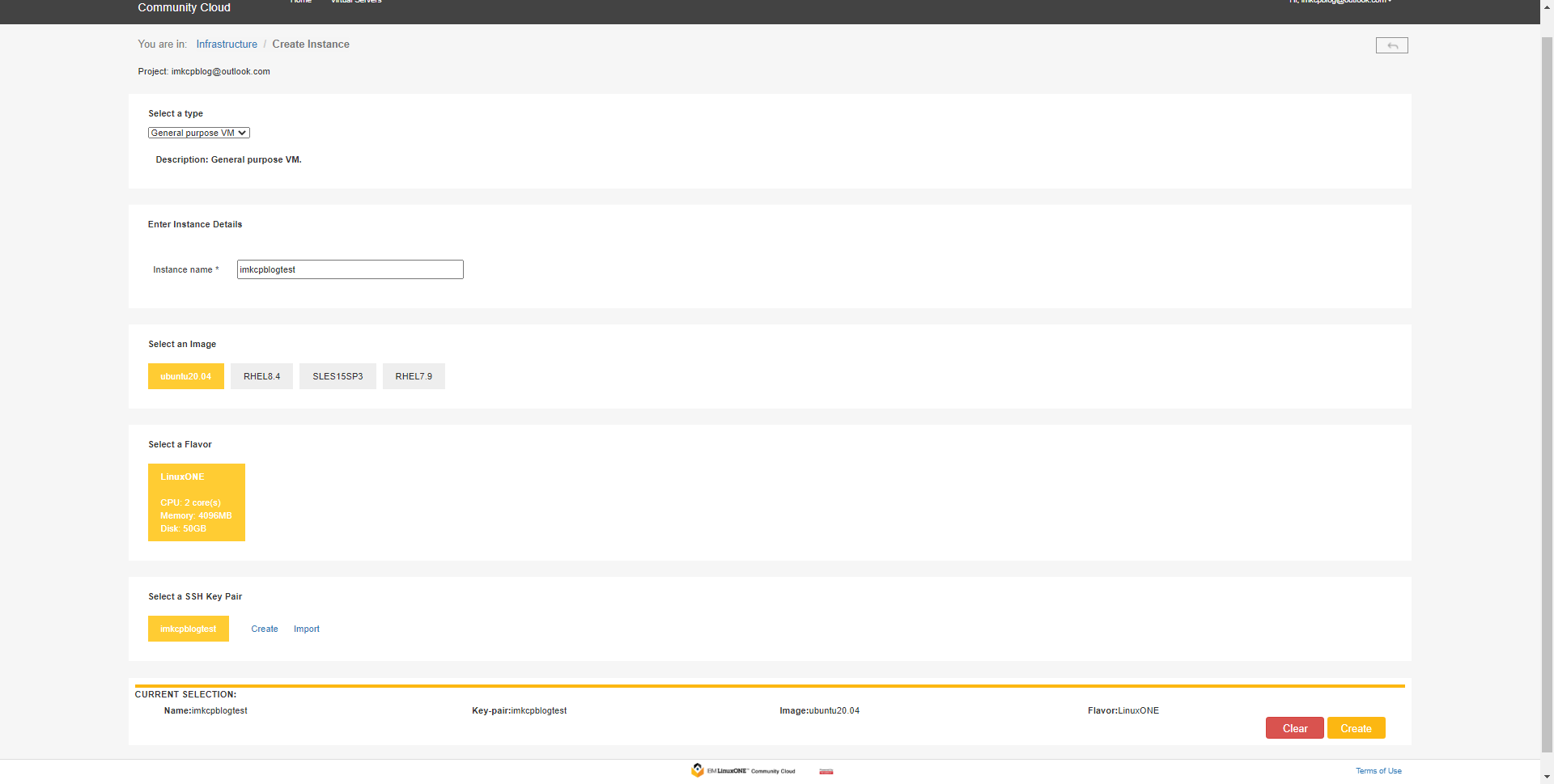Click the Enter Instance Details heading
This screenshot has width=1554, height=784.
pos(195,224)
